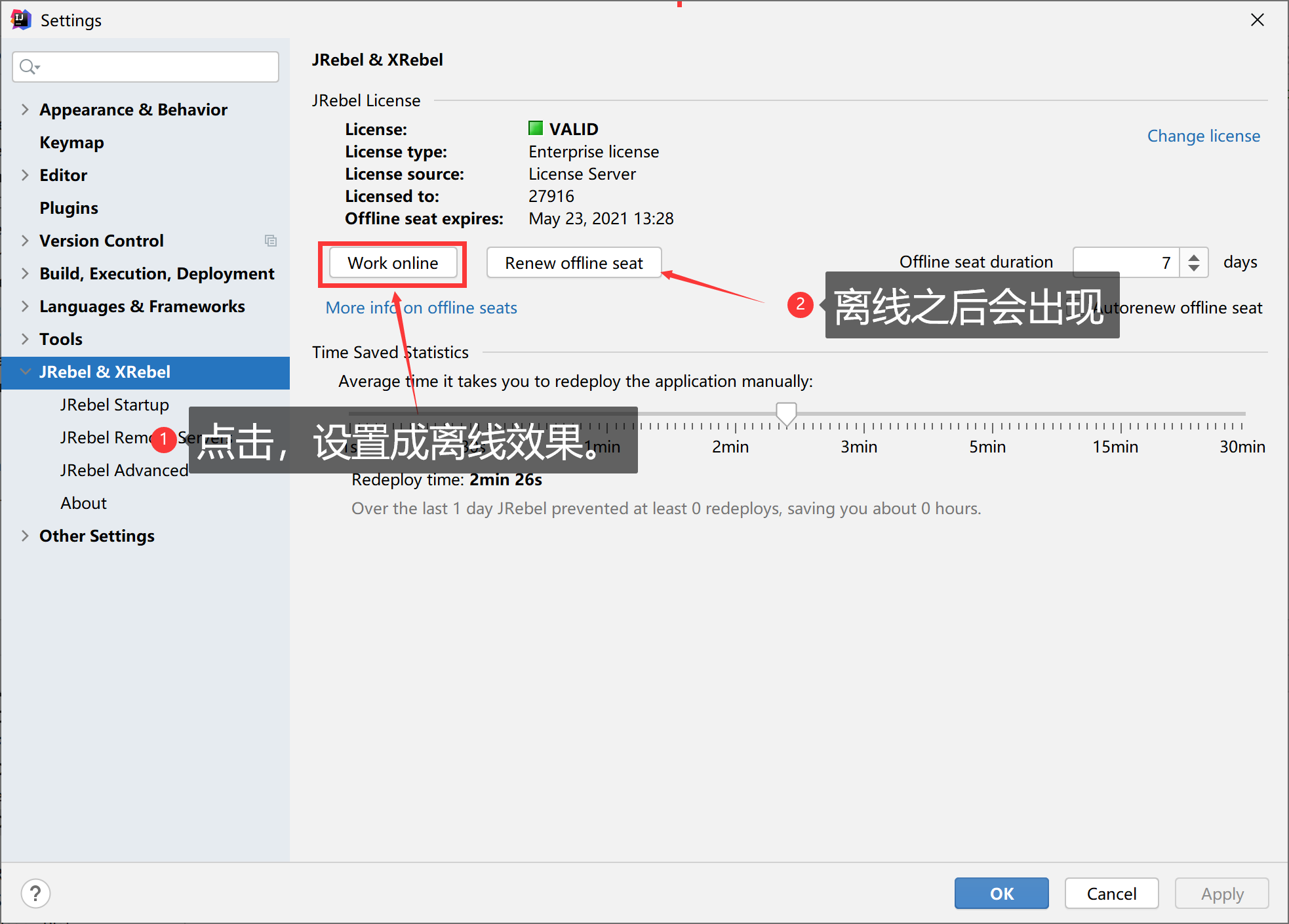Expand the Appearance & Behavior section
This screenshot has width=1289, height=924.
point(25,110)
